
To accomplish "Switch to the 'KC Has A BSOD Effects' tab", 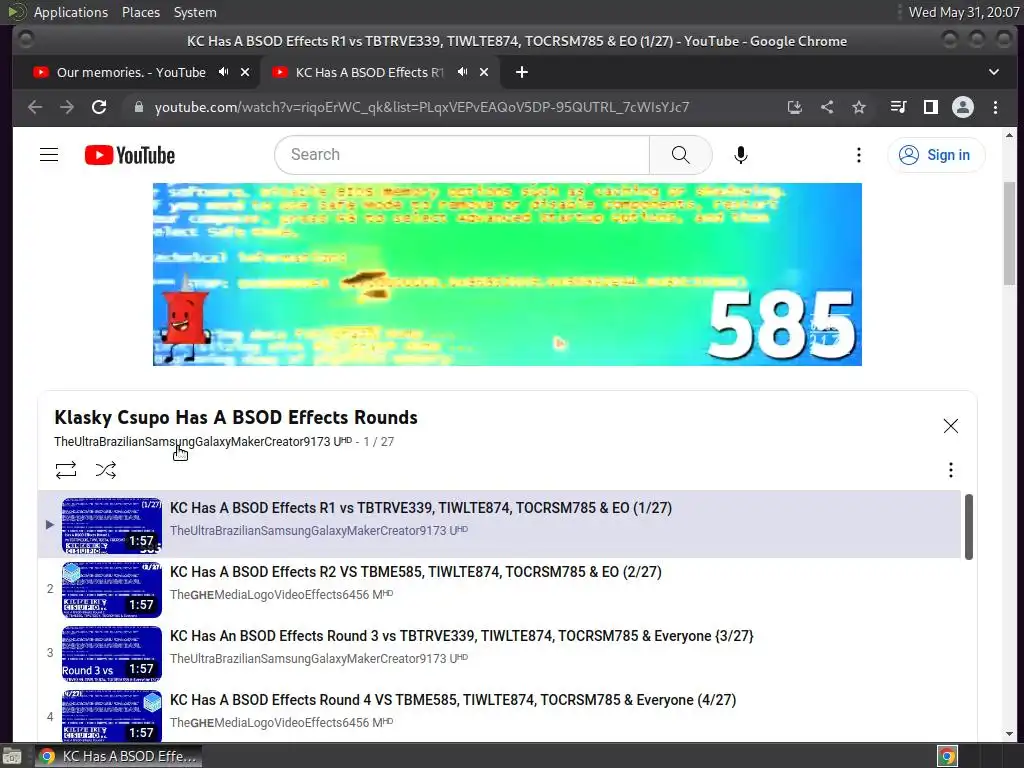I will (x=369, y=72).
